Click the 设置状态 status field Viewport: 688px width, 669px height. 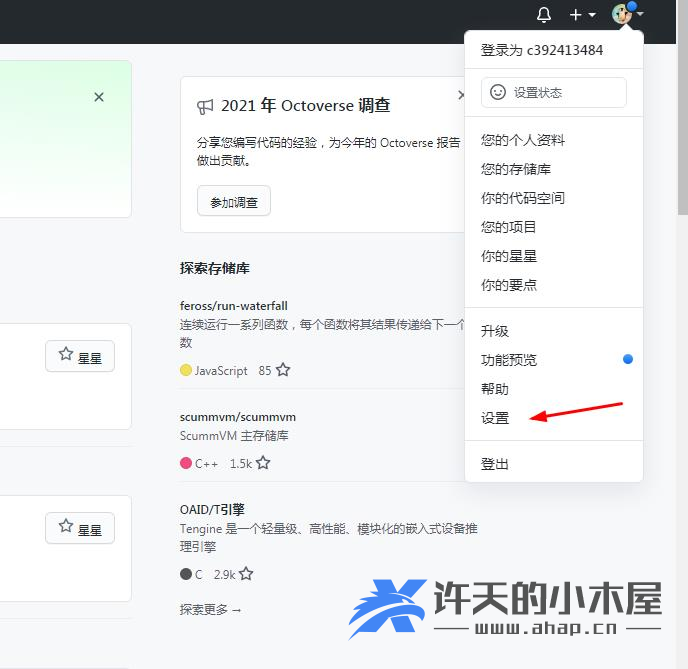[x=554, y=93]
